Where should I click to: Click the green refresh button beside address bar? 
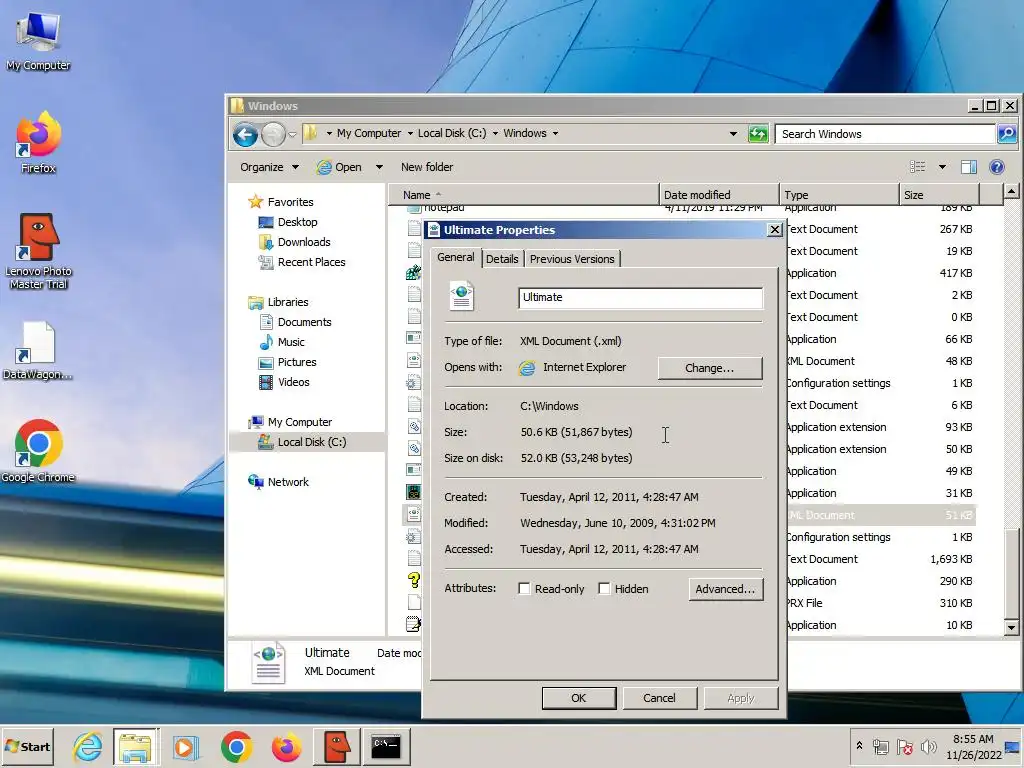tap(758, 134)
